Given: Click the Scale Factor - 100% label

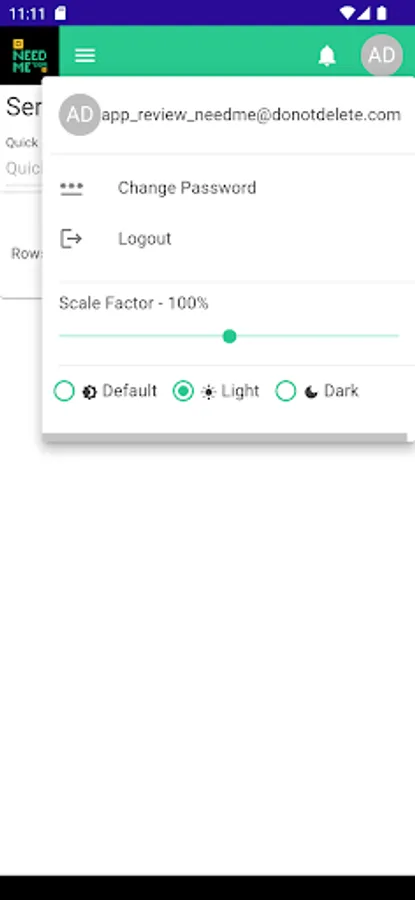Looking at the screenshot, I should point(134,303).
